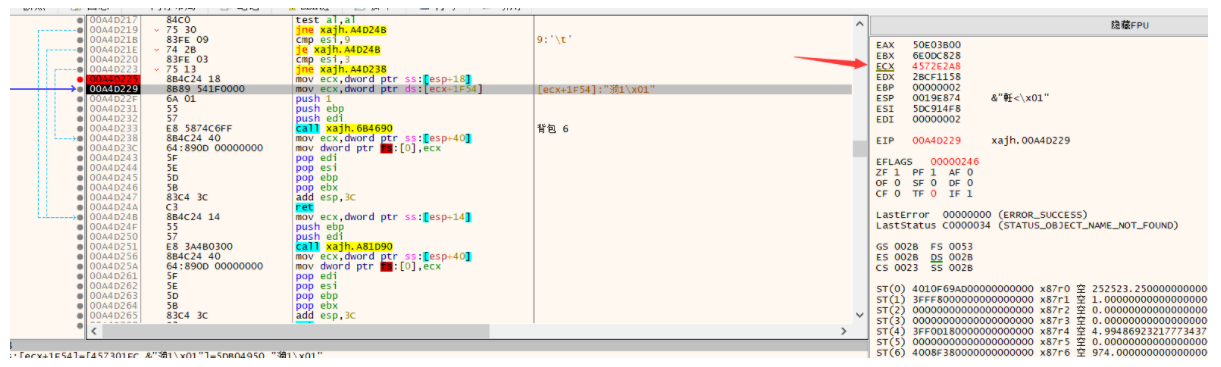Toggle the CF flag value
Screen dimensions: 1221x367
click(x=898, y=193)
